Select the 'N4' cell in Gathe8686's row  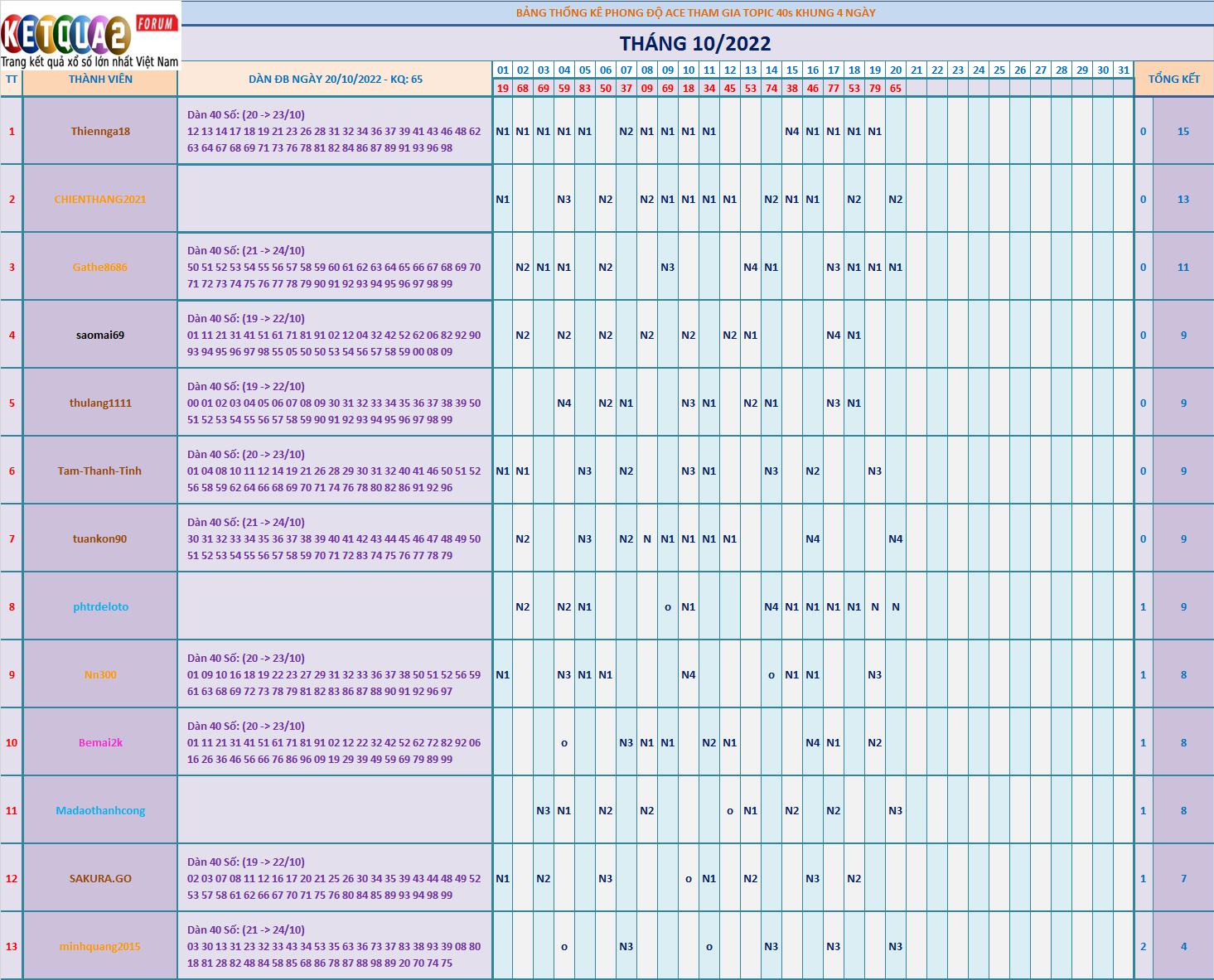pyautogui.click(x=751, y=267)
